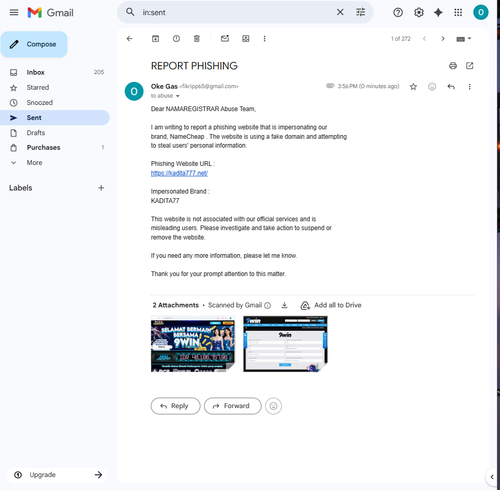The image size is (500, 490).
Task: Clear the search with the X icon
Action: point(340,12)
